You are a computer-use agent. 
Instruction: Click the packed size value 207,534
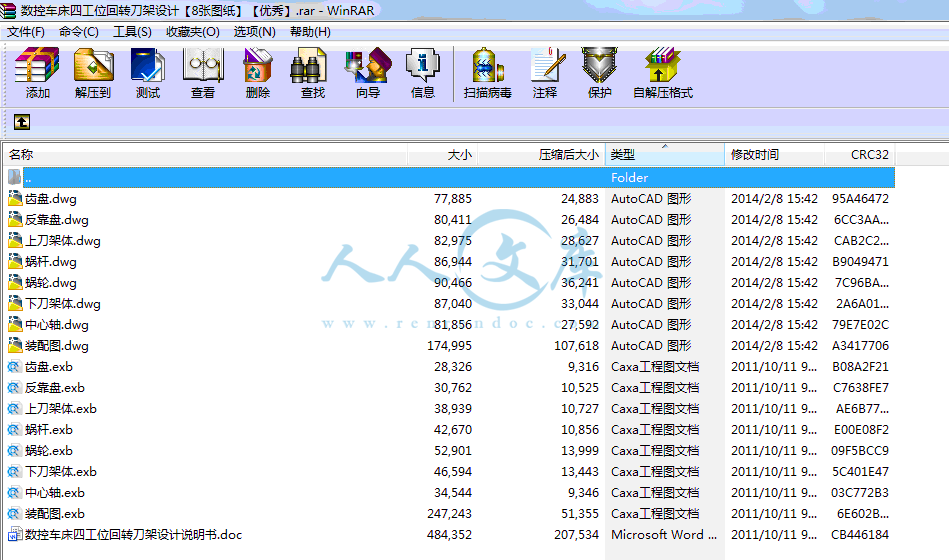pos(576,535)
